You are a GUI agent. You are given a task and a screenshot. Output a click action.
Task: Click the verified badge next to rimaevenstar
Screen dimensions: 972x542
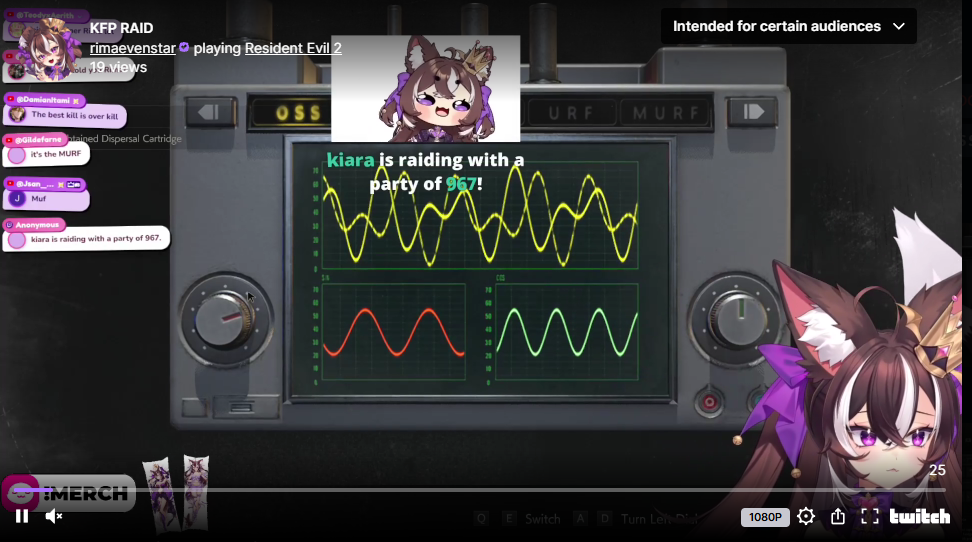point(184,47)
